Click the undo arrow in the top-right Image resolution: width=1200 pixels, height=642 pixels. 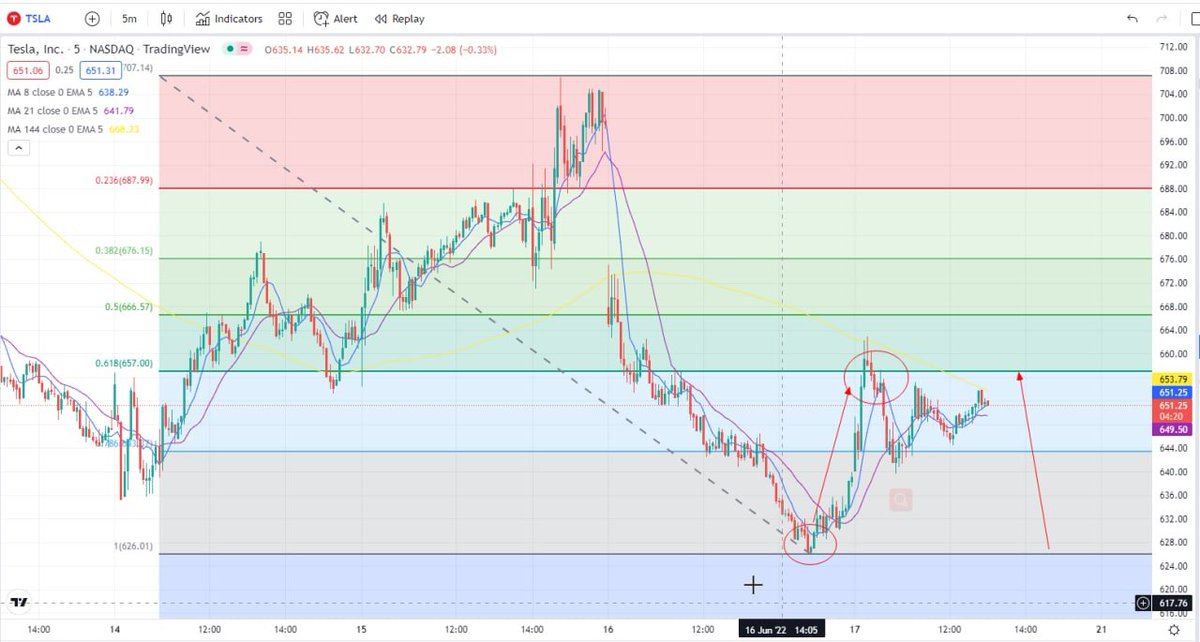click(x=1131, y=18)
